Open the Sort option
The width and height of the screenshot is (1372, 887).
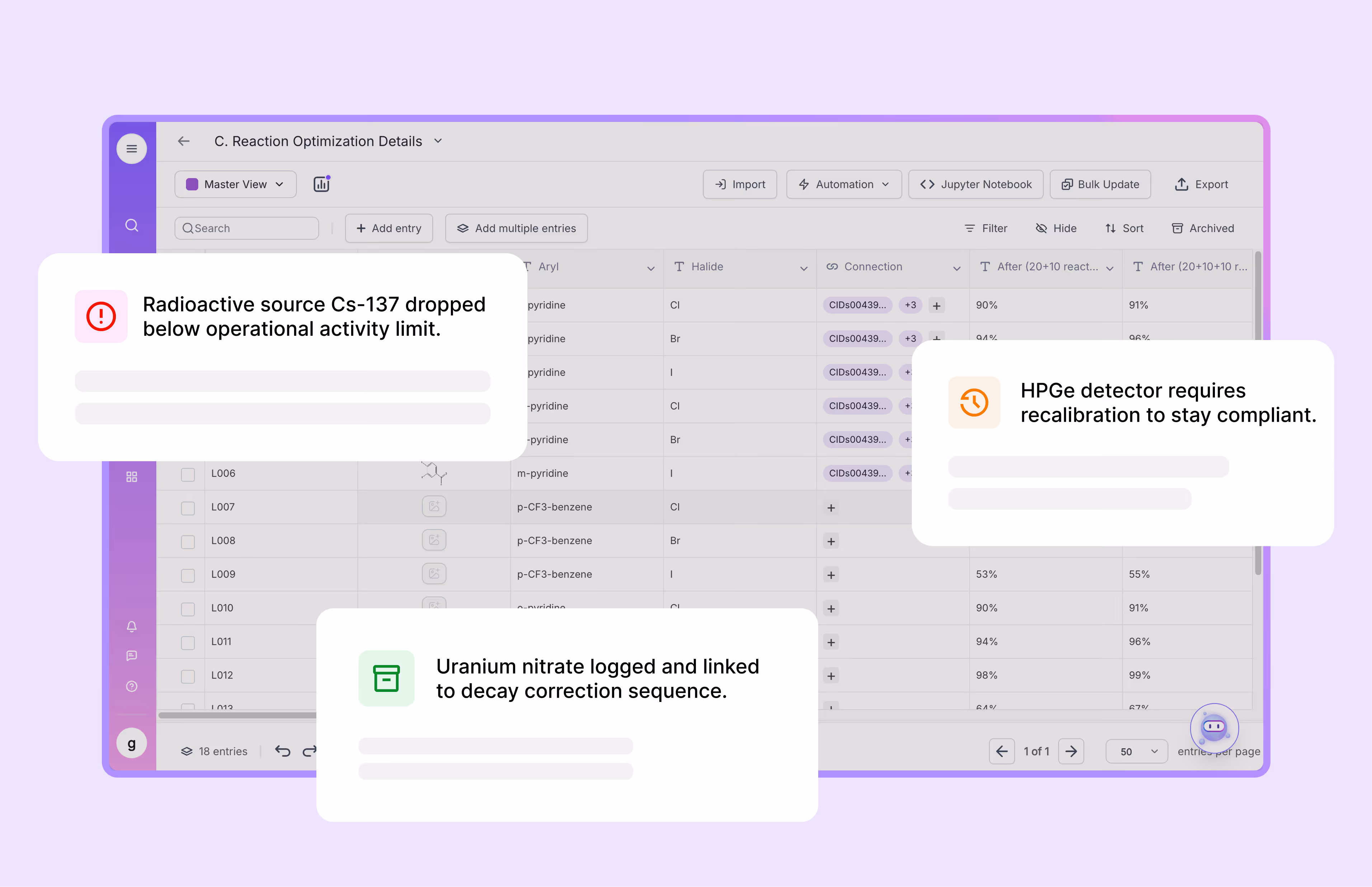pyautogui.click(x=1124, y=228)
